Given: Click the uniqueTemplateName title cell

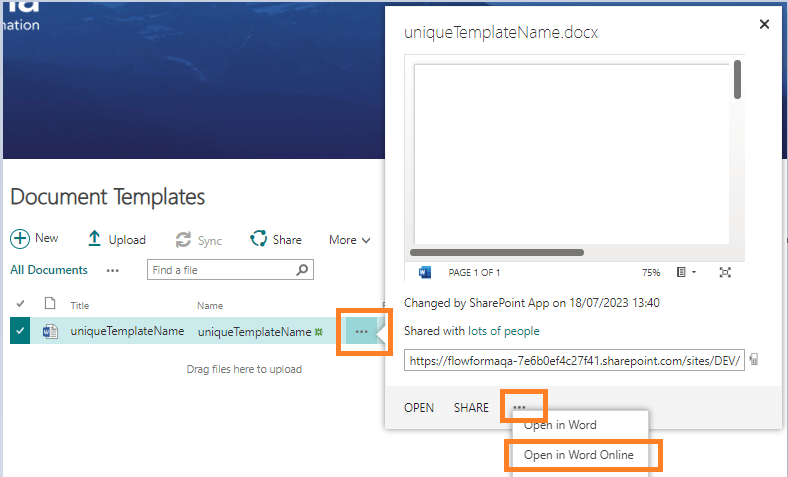Looking at the screenshot, I should [127, 331].
